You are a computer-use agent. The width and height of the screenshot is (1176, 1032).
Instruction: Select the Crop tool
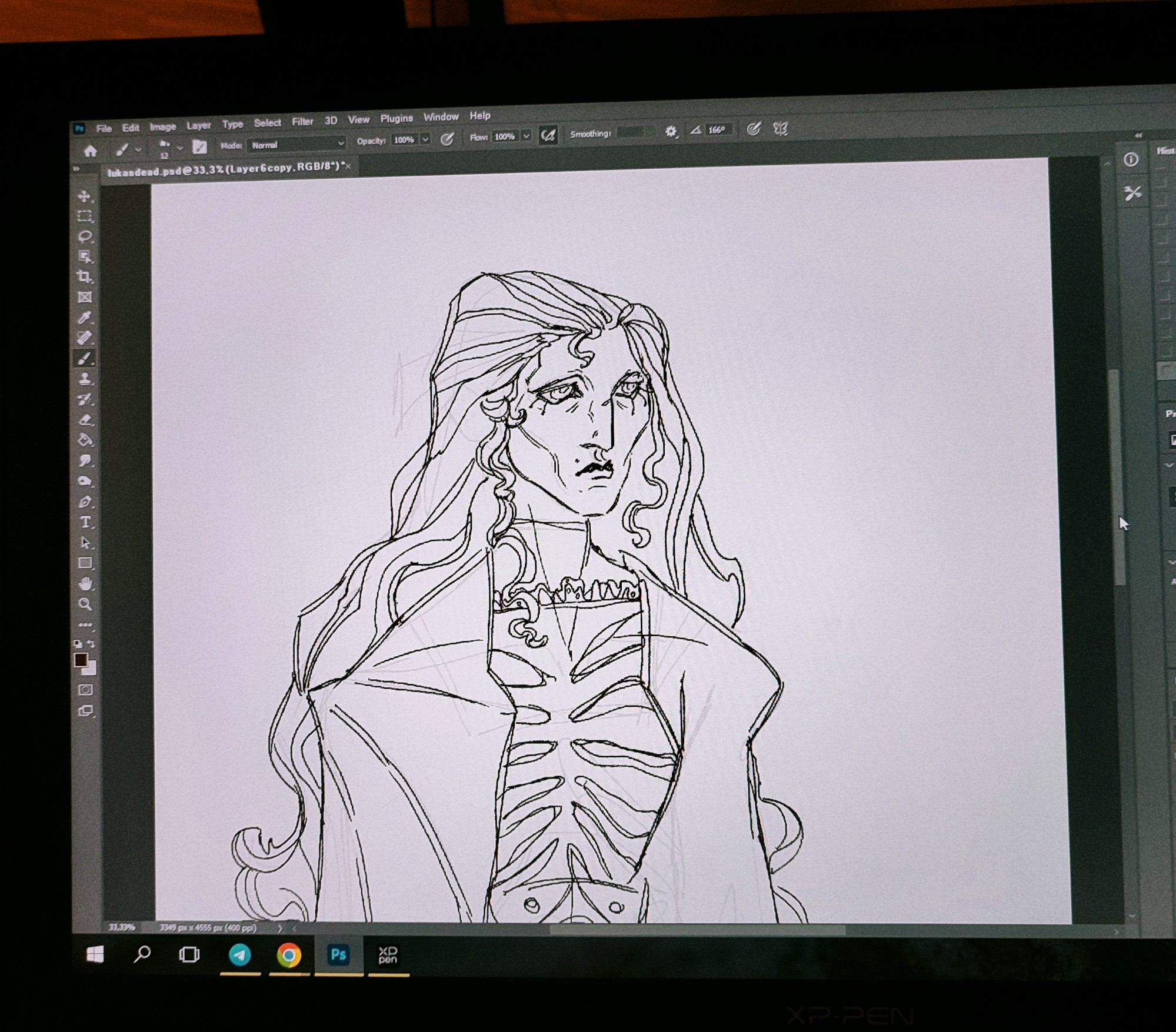[85, 277]
